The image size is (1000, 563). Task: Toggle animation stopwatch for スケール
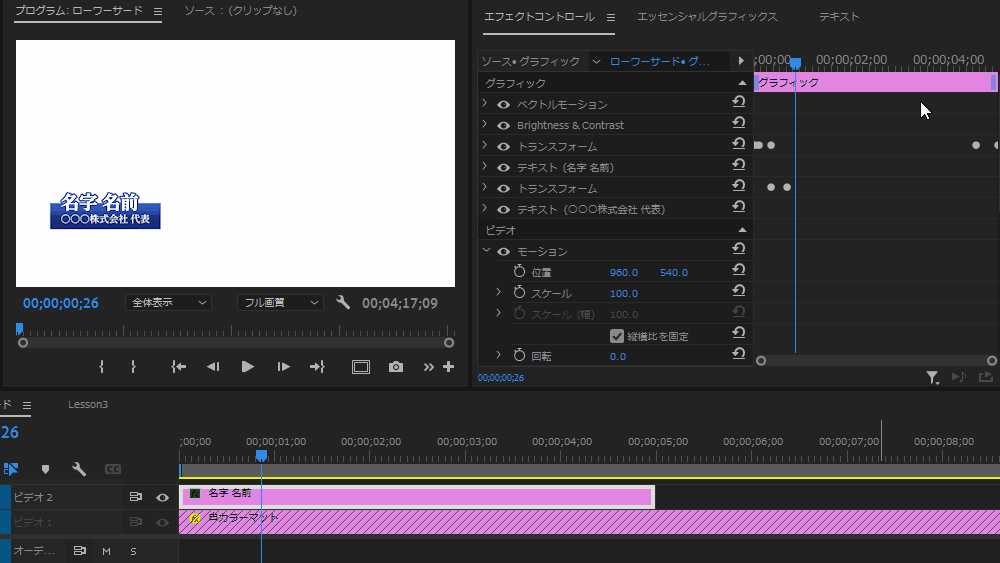click(x=519, y=292)
